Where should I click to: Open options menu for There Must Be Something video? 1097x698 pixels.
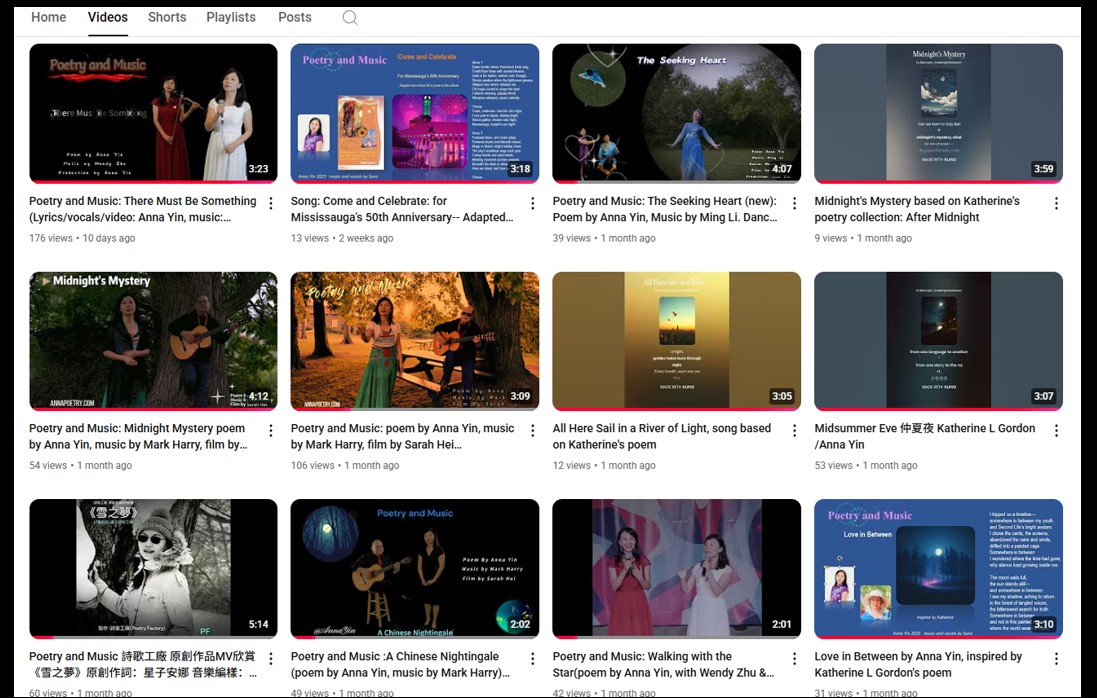[270, 204]
